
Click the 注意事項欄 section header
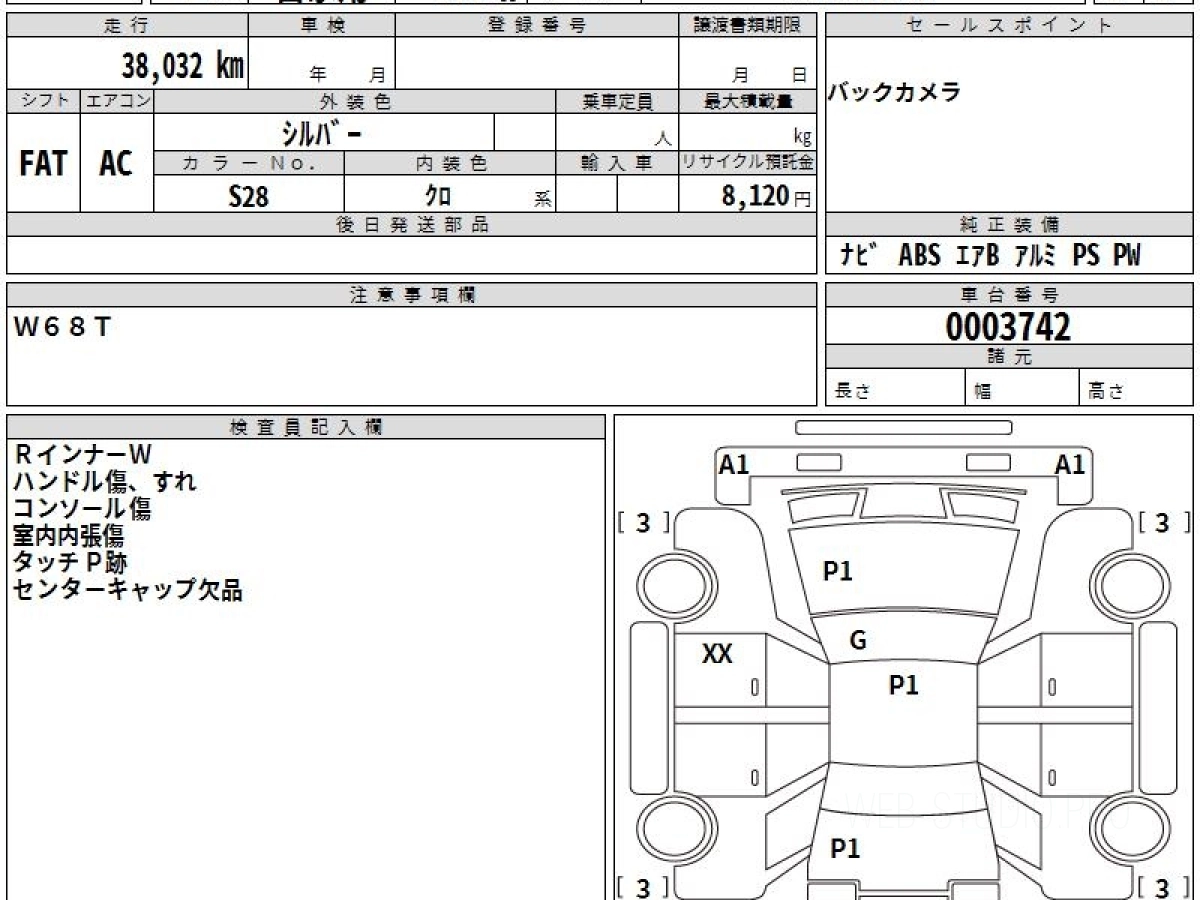[412, 295]
